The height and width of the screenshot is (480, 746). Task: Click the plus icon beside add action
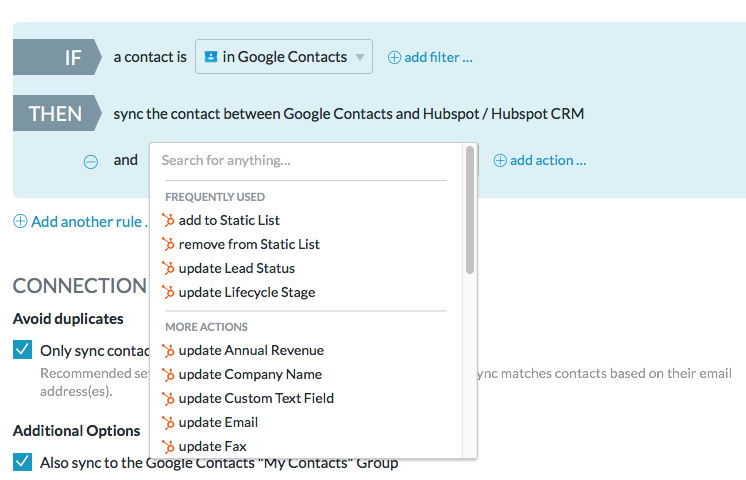click(x=500, y=161)
